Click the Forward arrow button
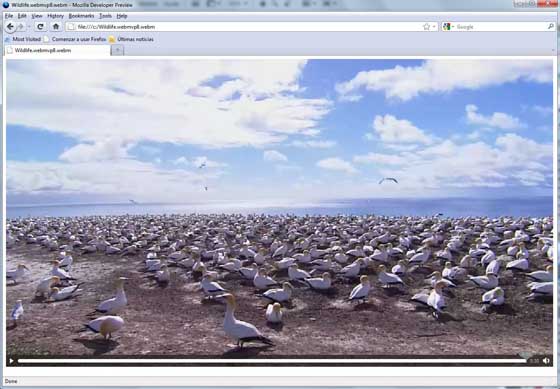 click(21, 27)
